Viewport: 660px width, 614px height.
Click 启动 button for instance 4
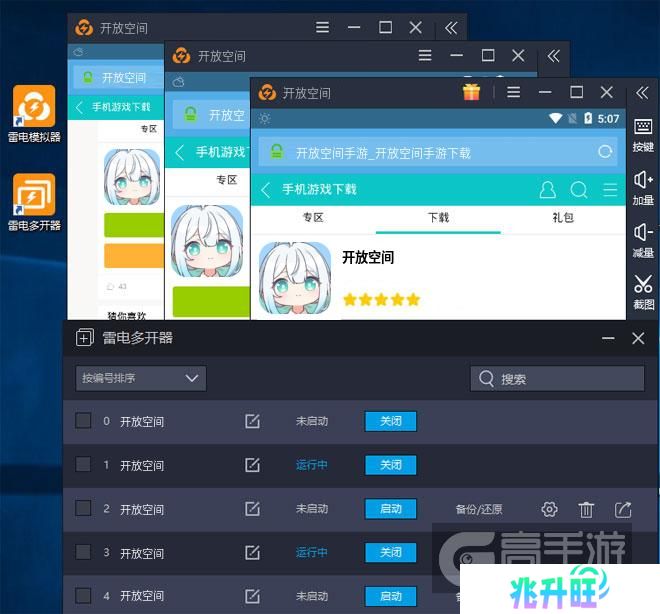(x=391, y=596)
